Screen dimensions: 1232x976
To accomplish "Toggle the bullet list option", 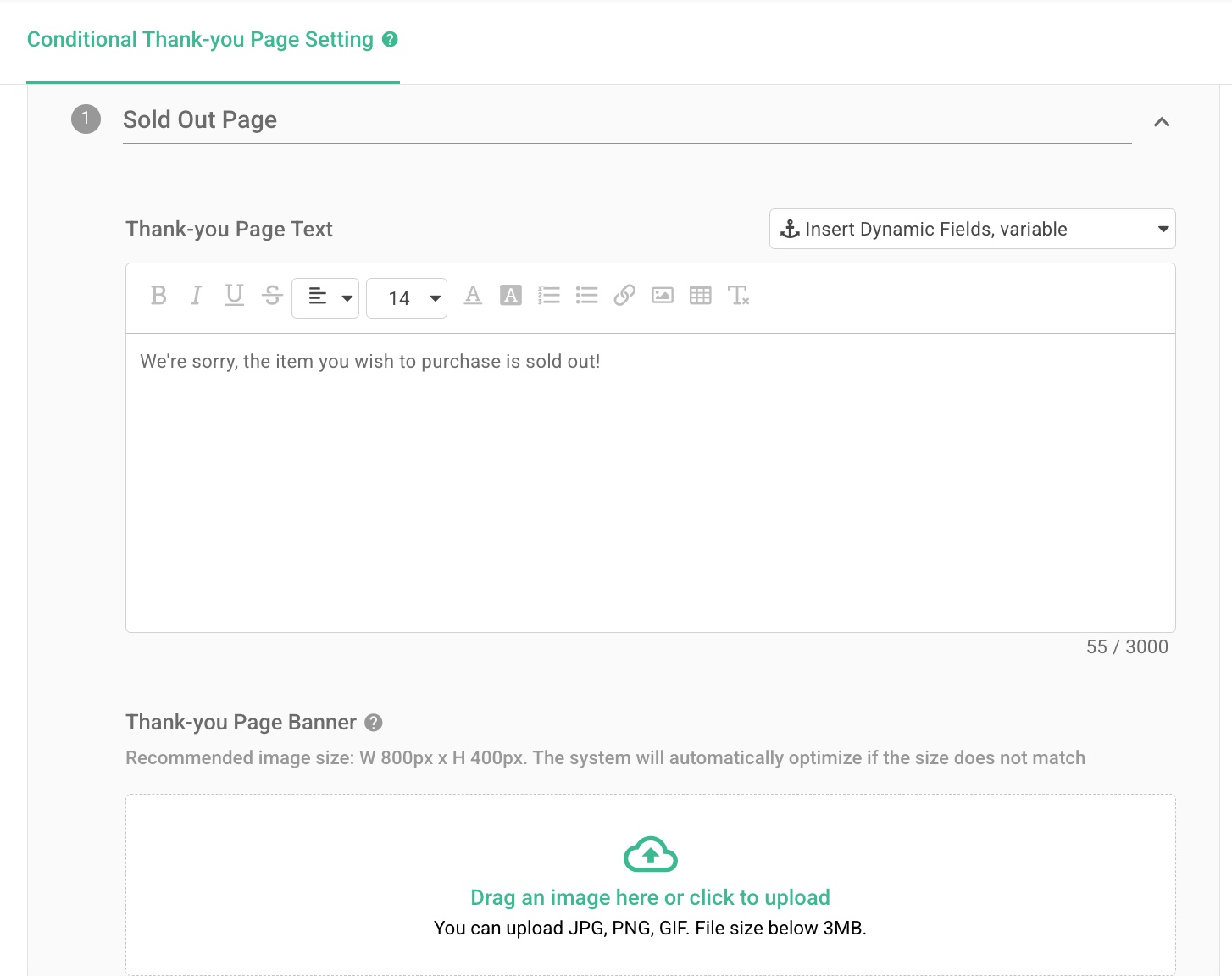I will click(586, 296).
